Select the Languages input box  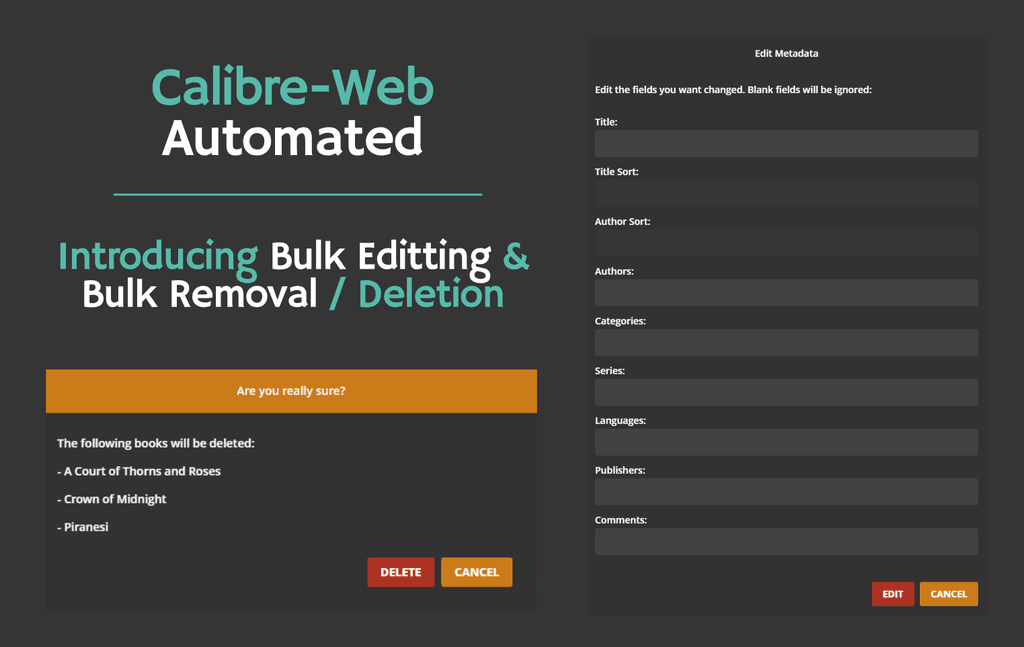(x=786, y=442)
